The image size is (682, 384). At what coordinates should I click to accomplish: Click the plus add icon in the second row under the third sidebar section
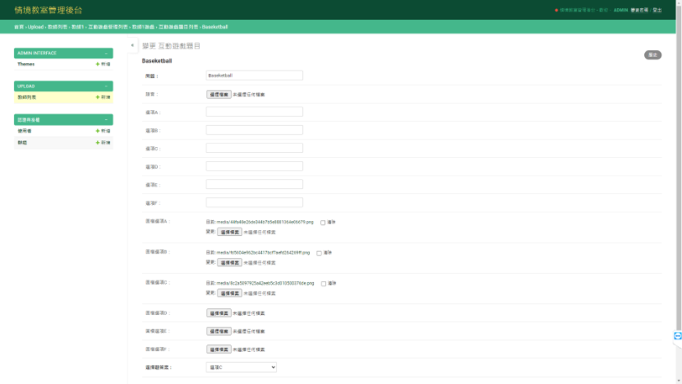pos(97,143)
